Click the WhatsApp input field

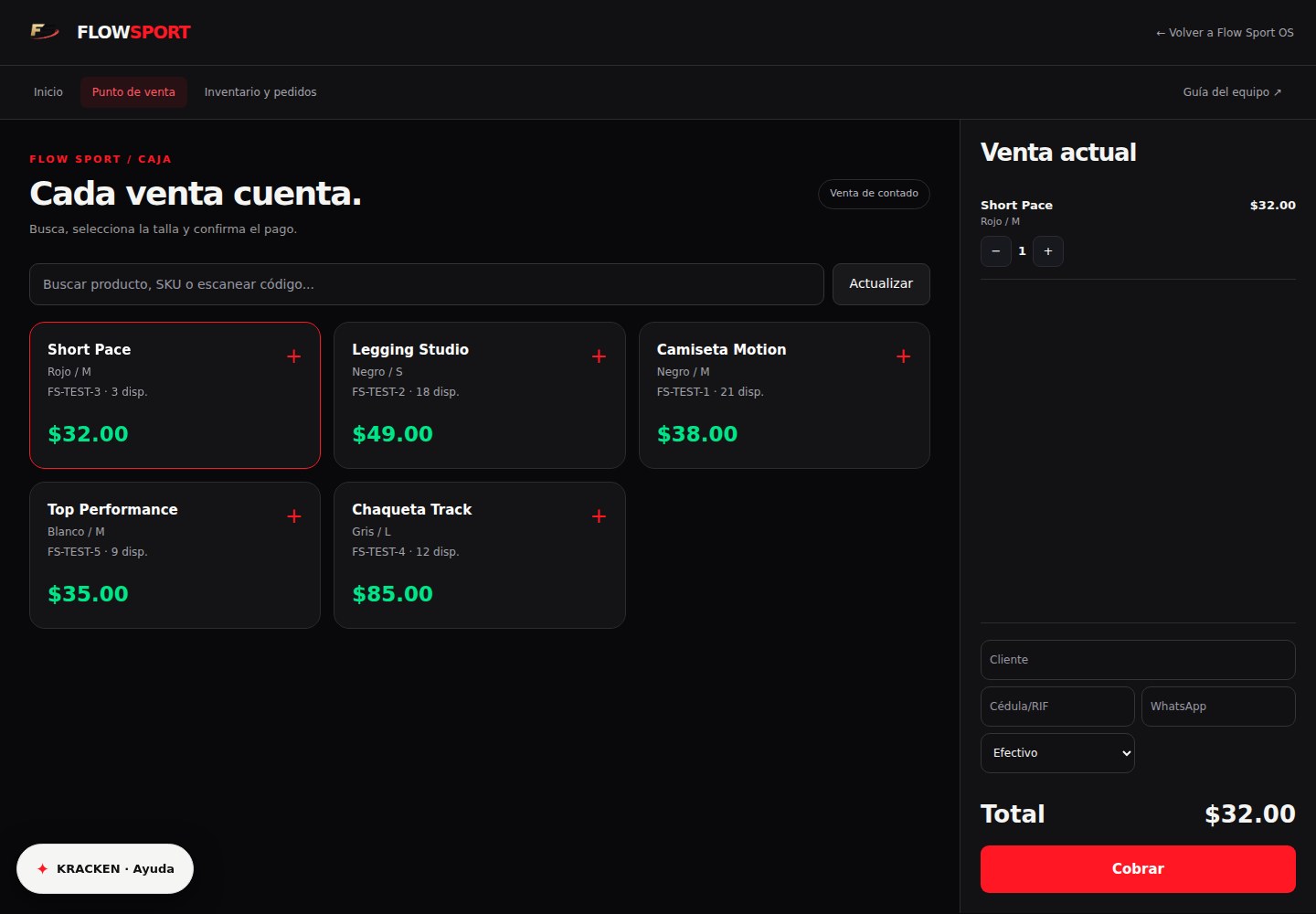(x=1218, y=707)
